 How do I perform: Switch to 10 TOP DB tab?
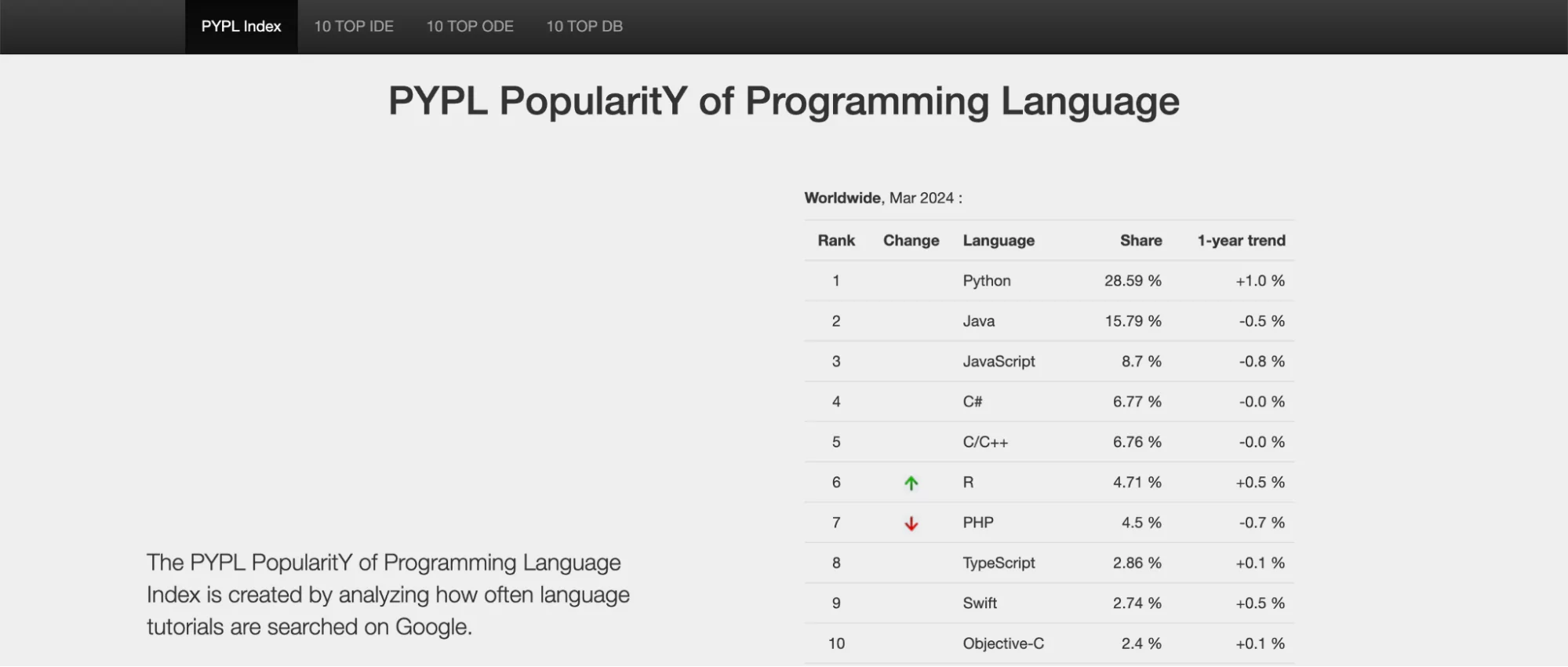[x=584, y=27]
